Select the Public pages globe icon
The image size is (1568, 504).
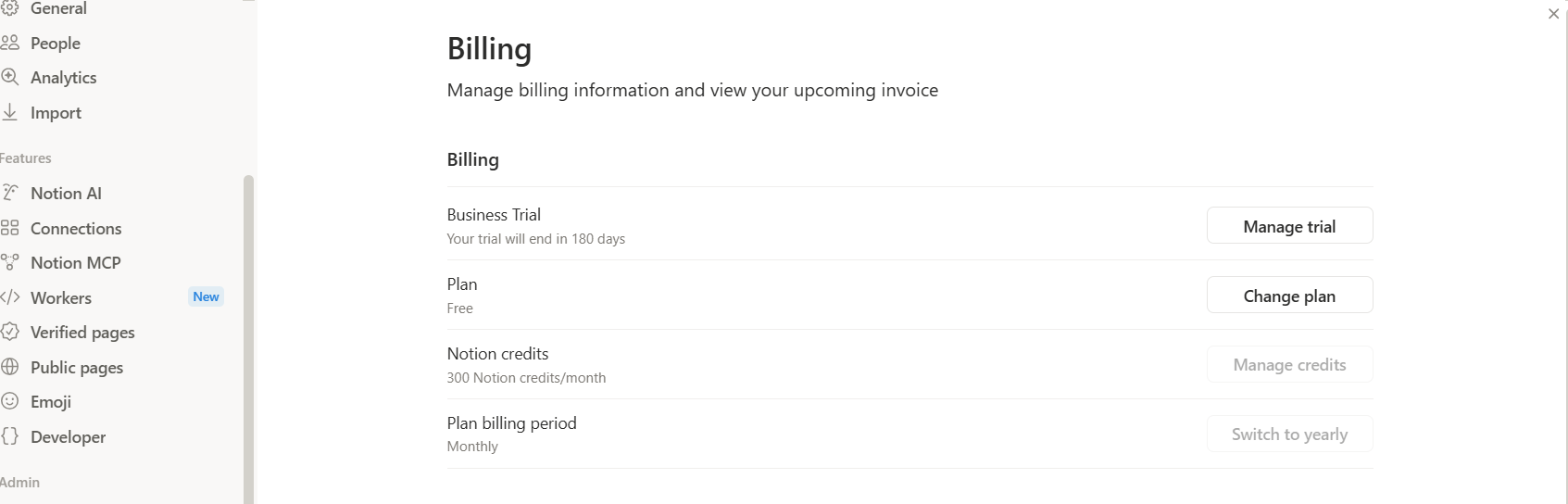pos(9,367)
